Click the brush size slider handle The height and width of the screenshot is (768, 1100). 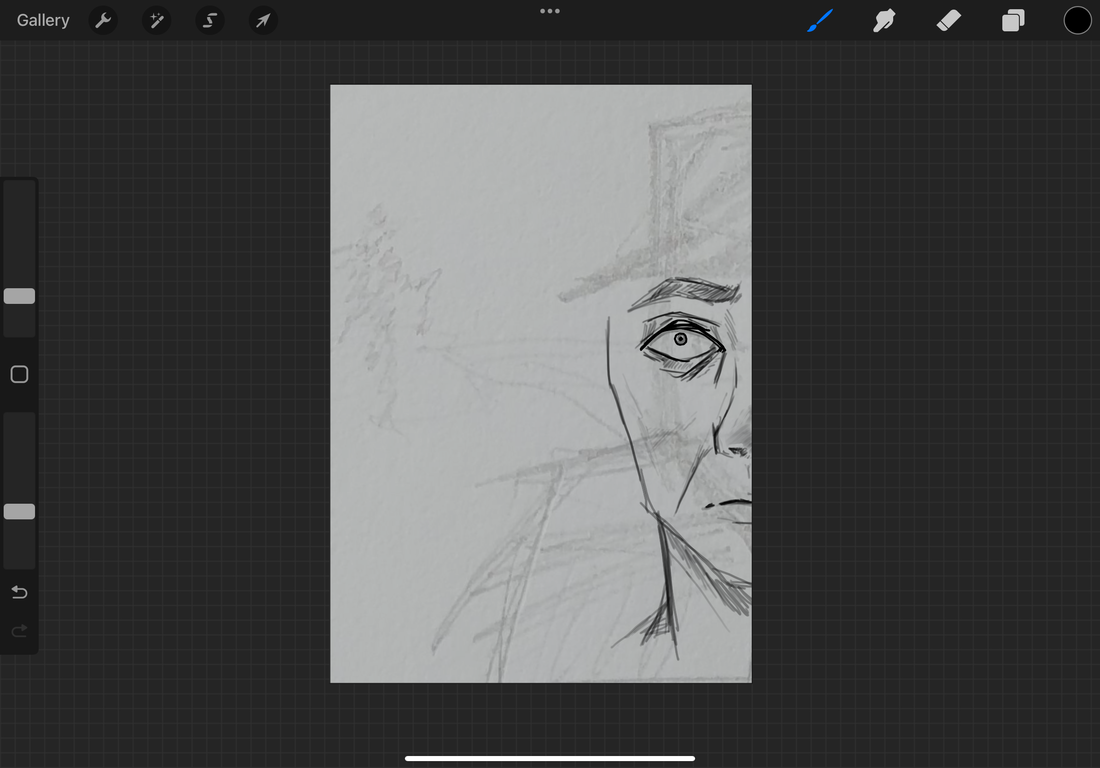click(19, 296)
